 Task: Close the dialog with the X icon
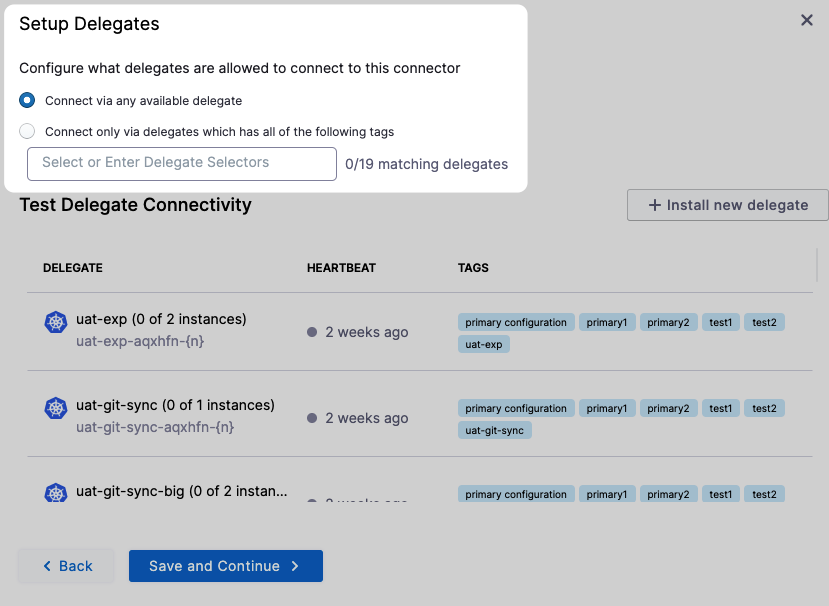coord(806,20)
